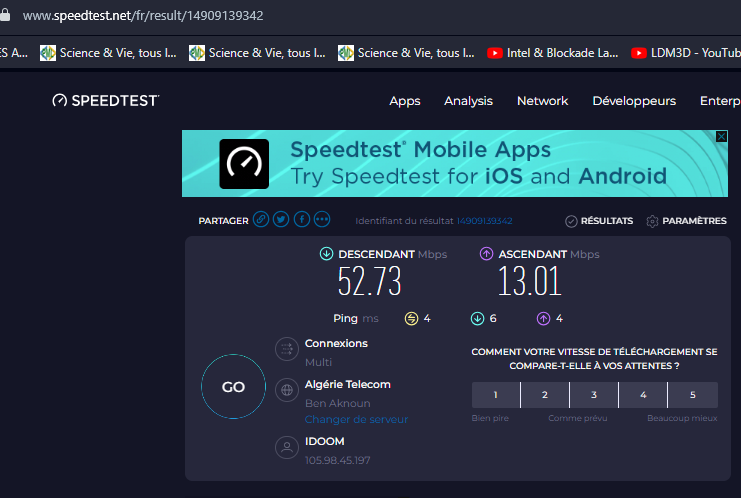The width and height of the screenshot is (741, 498).
Task: Click the Ping ms label
Action: coord(356,318)
